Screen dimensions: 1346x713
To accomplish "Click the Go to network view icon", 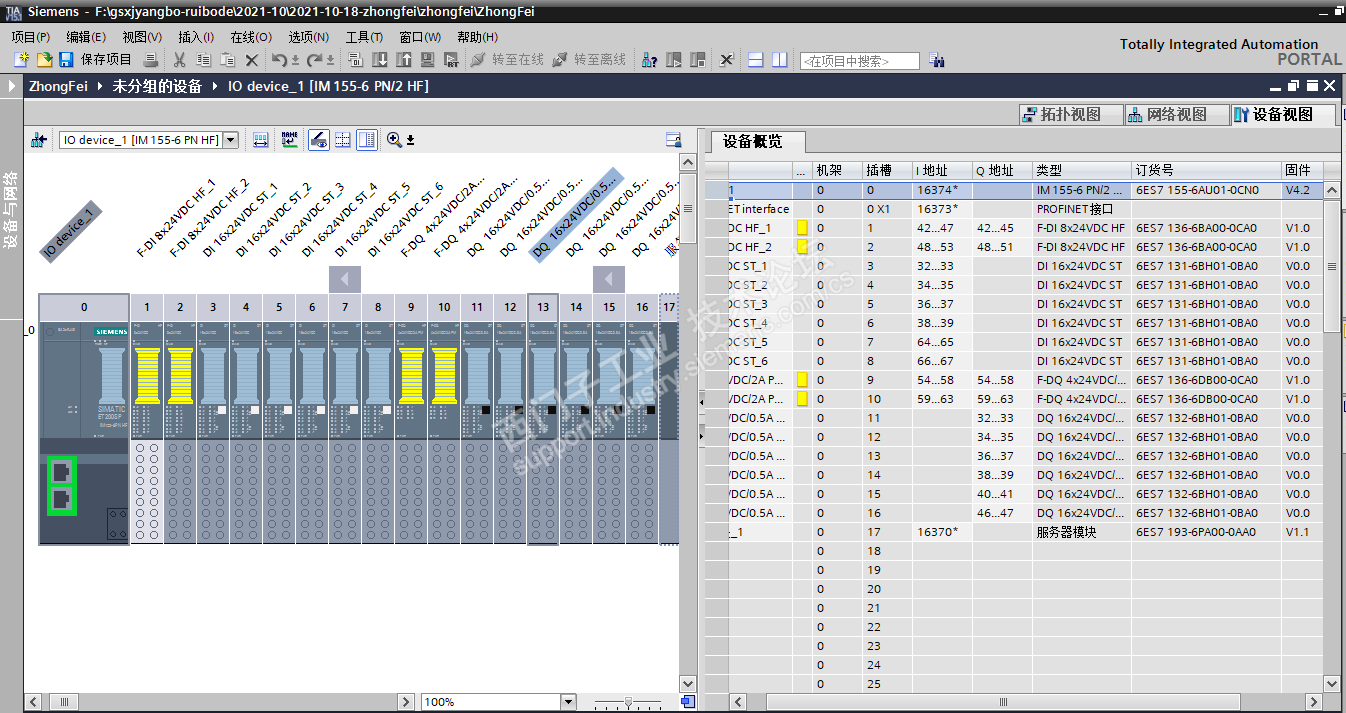I will tap(39, 140).
